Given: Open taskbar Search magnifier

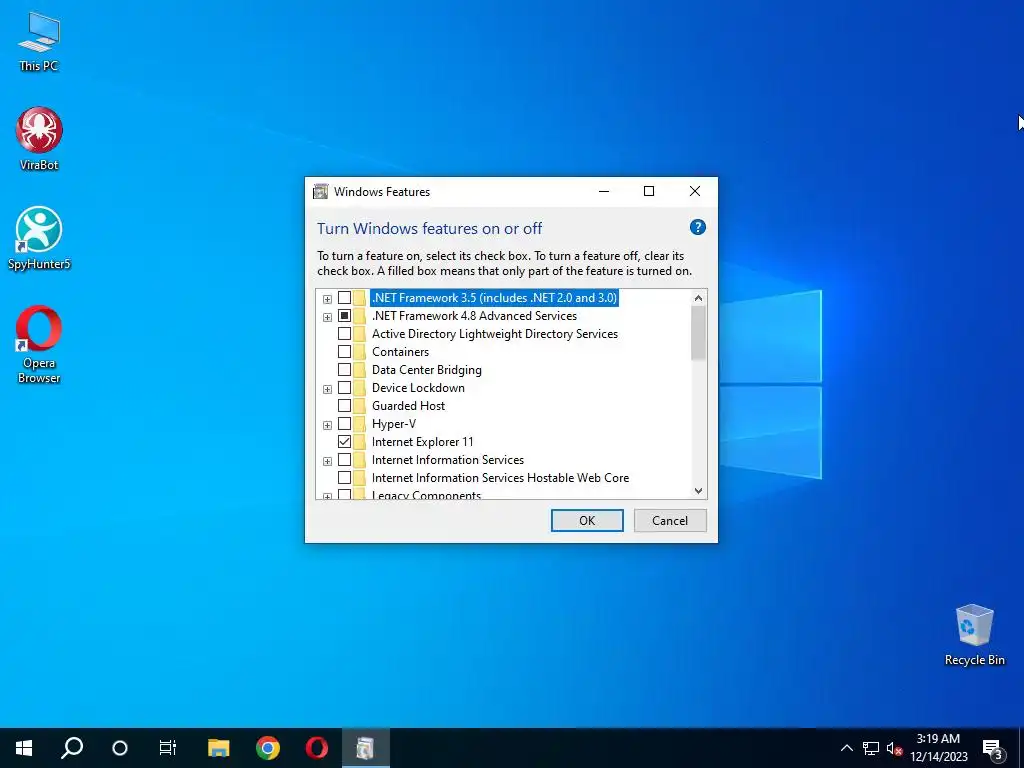Looking at the screenshot, I should (x=72, y=748).
